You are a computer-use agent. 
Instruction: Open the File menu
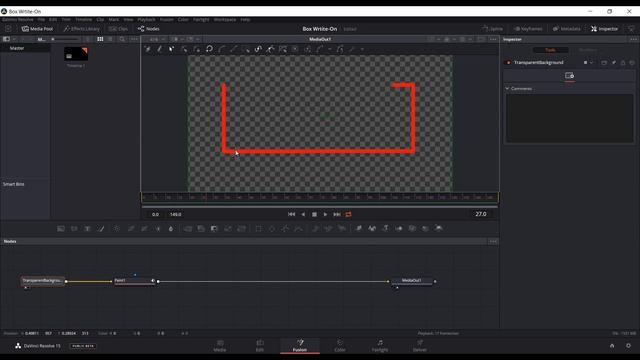[41, 20]
